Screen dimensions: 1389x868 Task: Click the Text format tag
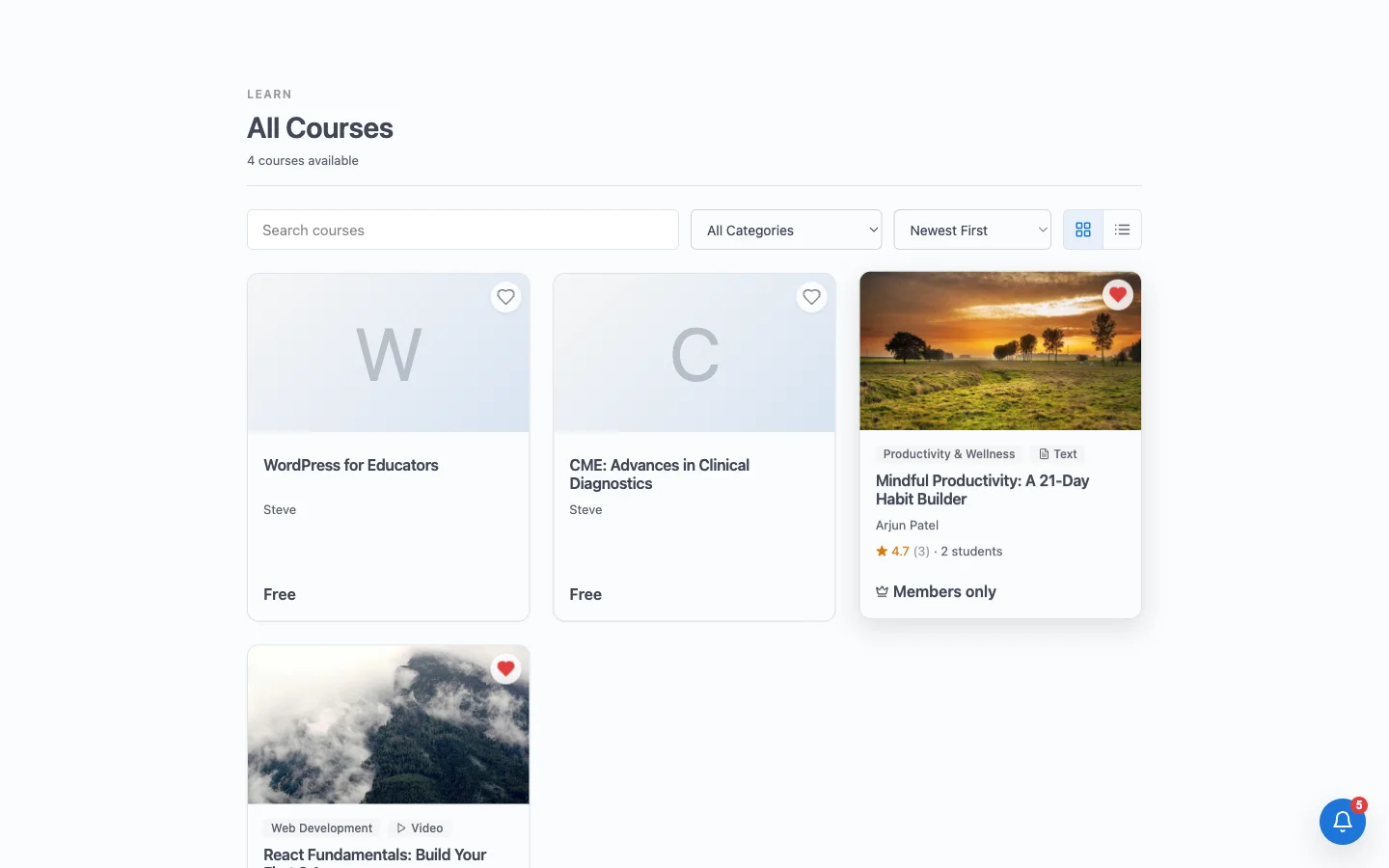(1058, 454)
